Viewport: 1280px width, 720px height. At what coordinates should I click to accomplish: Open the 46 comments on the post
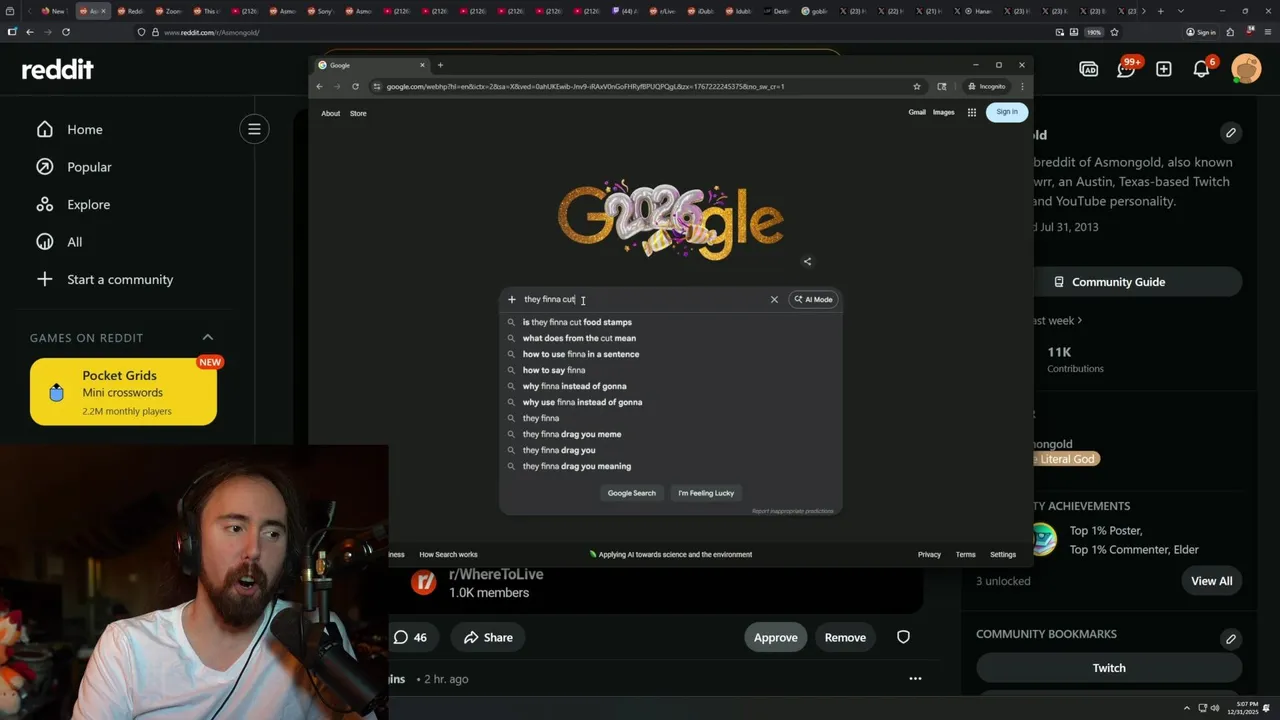tap(410, 637)
